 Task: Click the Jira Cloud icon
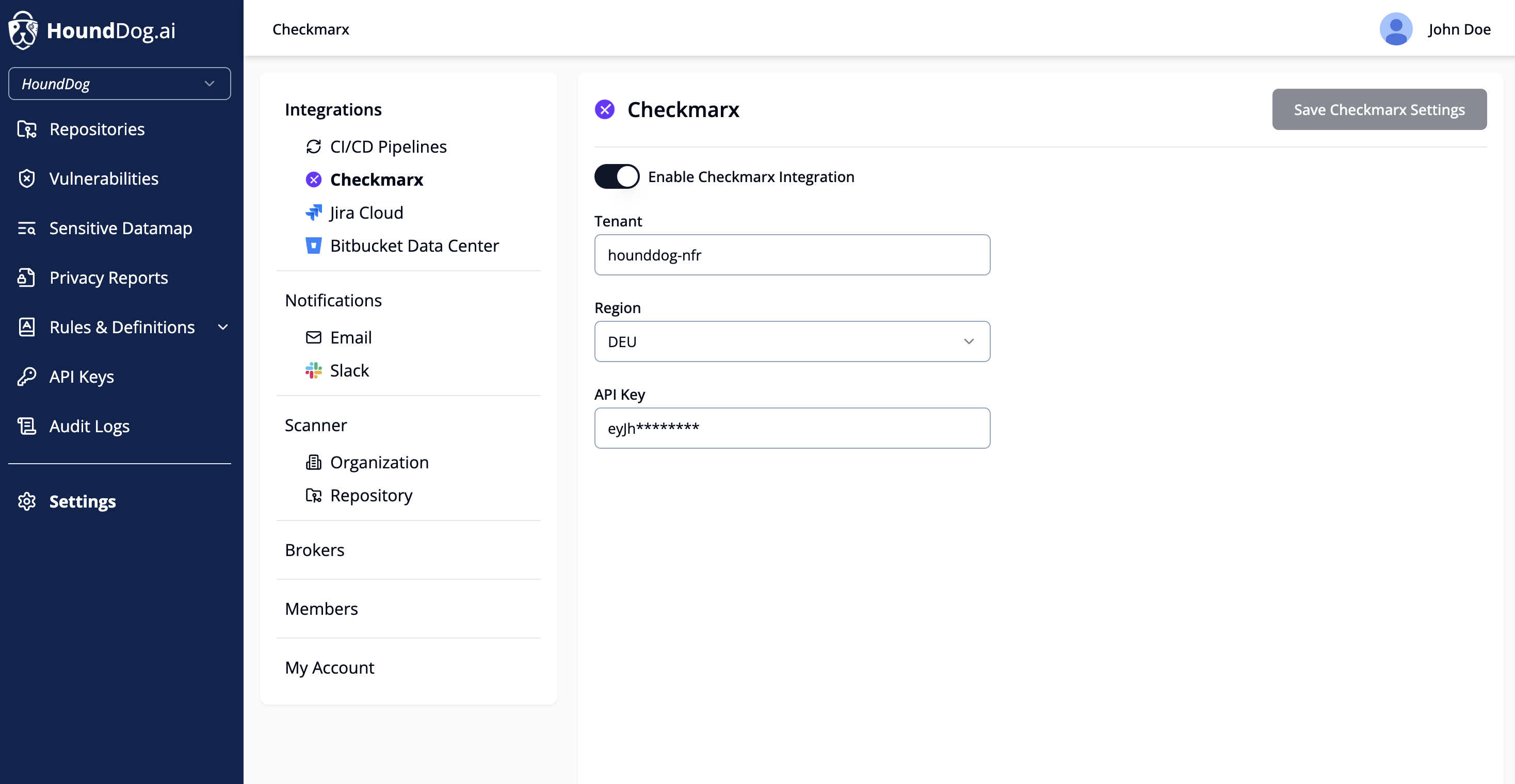click(x=313, y=212)
